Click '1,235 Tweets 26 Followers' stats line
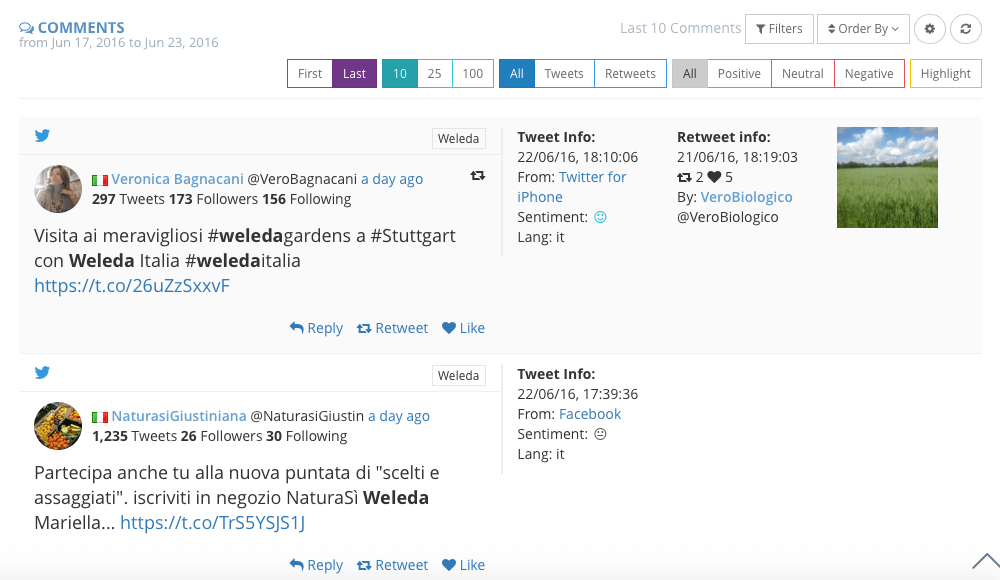Viewport: 1000px width, 580px height. pyautogui.click(x=219, y=436)
